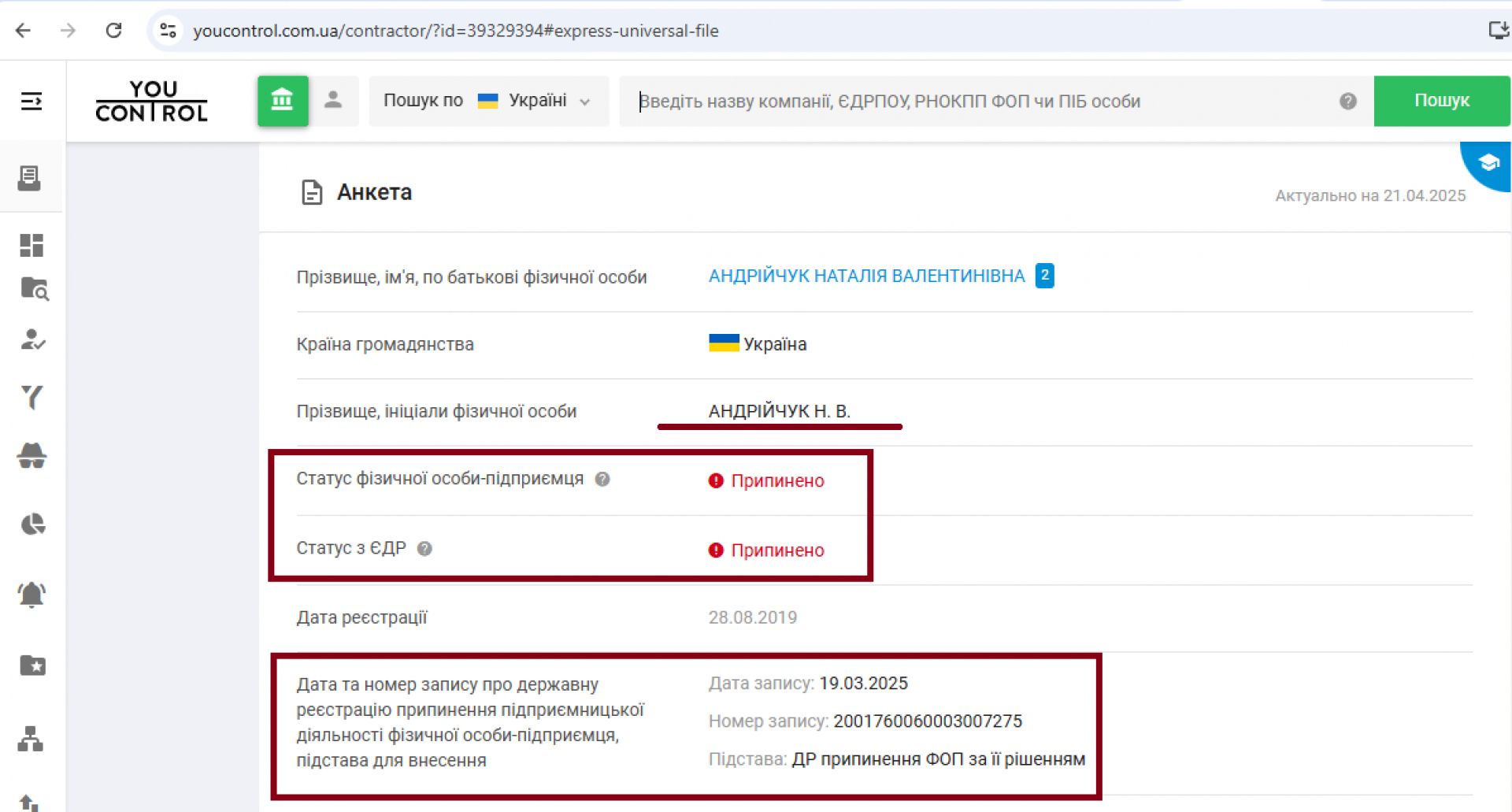Select the company search bank icon

(282, 101)
